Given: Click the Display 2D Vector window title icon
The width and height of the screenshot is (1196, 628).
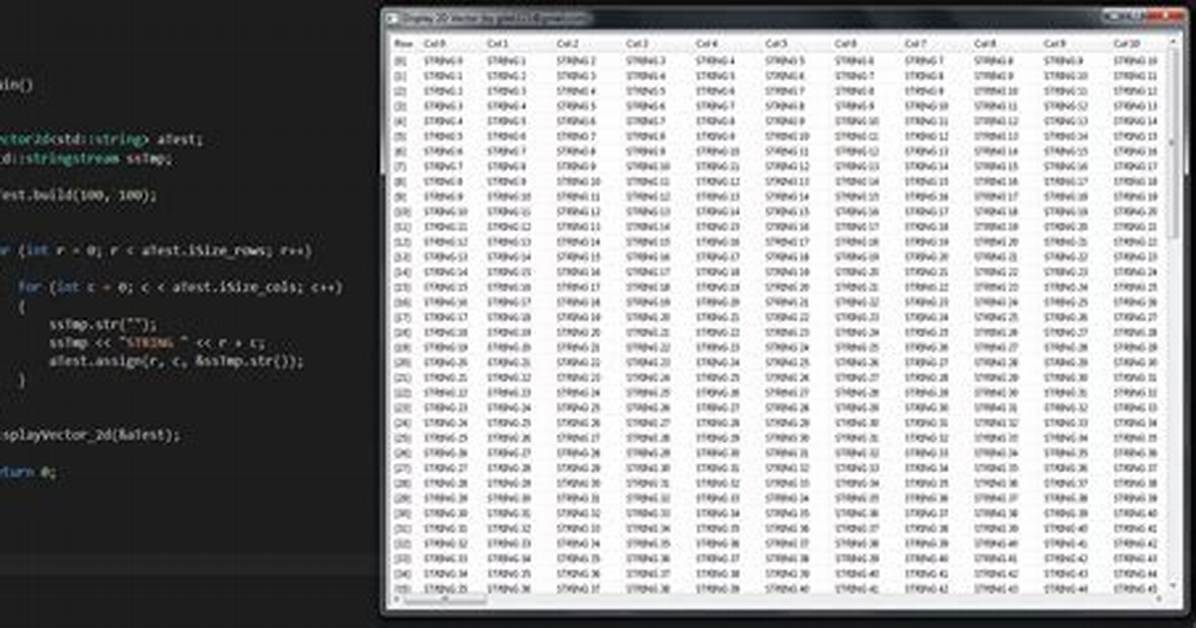Looking at the screenshot, I should 392,18.
